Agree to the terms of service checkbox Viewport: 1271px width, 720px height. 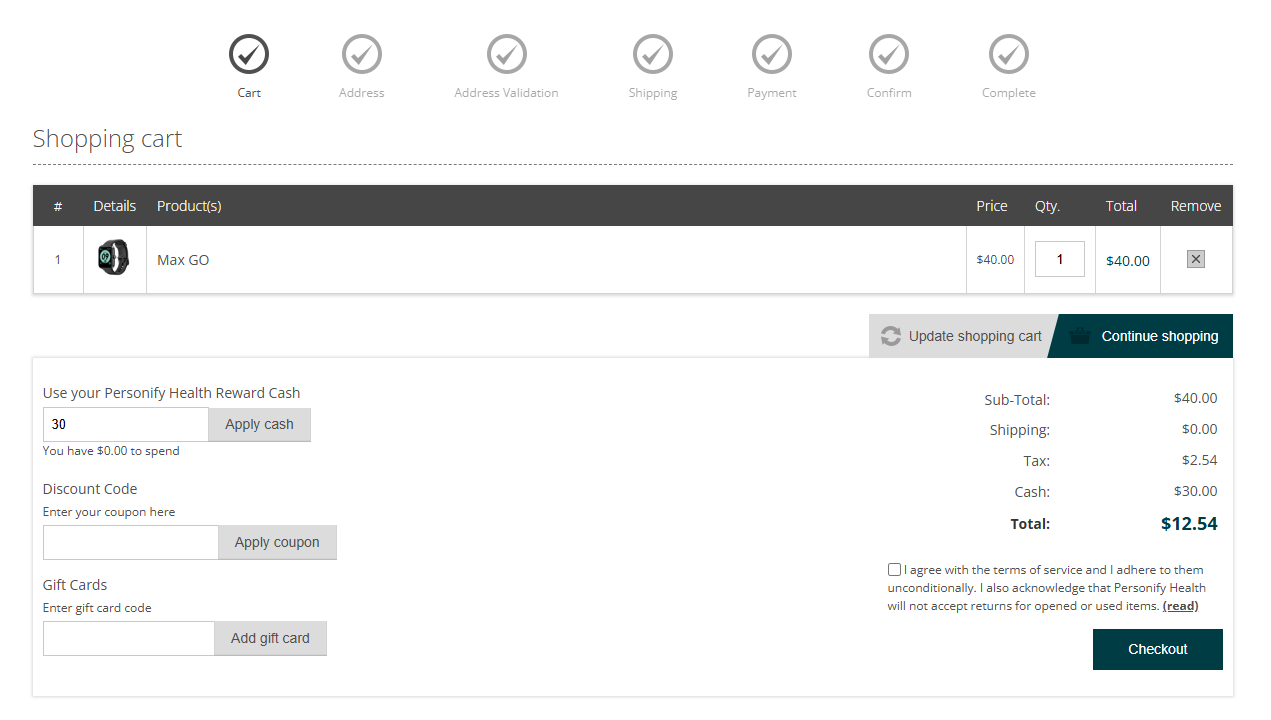pyautogui.click(x=894, y=570)
